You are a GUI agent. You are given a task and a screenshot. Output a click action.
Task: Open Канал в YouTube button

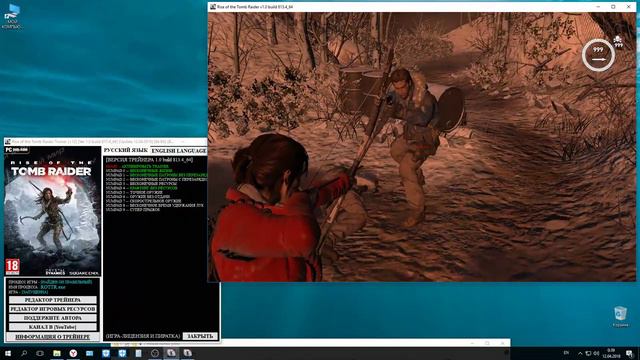pyautogui.click(x=53, y=327)
